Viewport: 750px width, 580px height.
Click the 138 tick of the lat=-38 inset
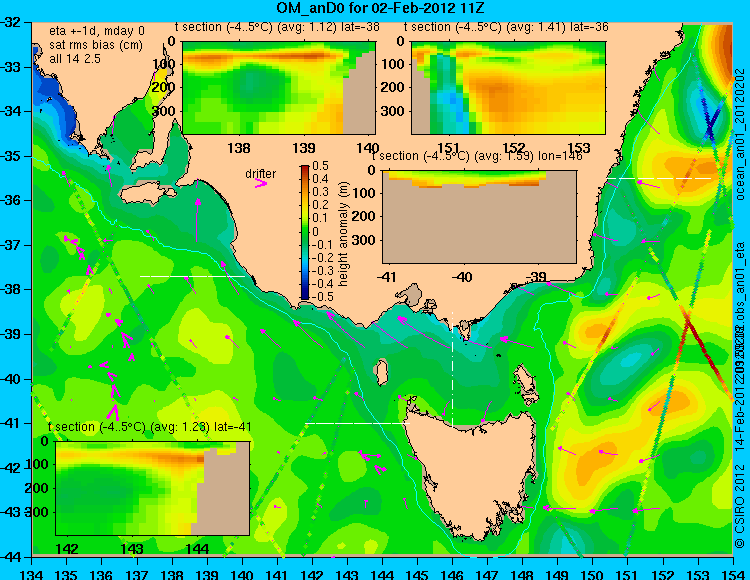tap(239, 148)
